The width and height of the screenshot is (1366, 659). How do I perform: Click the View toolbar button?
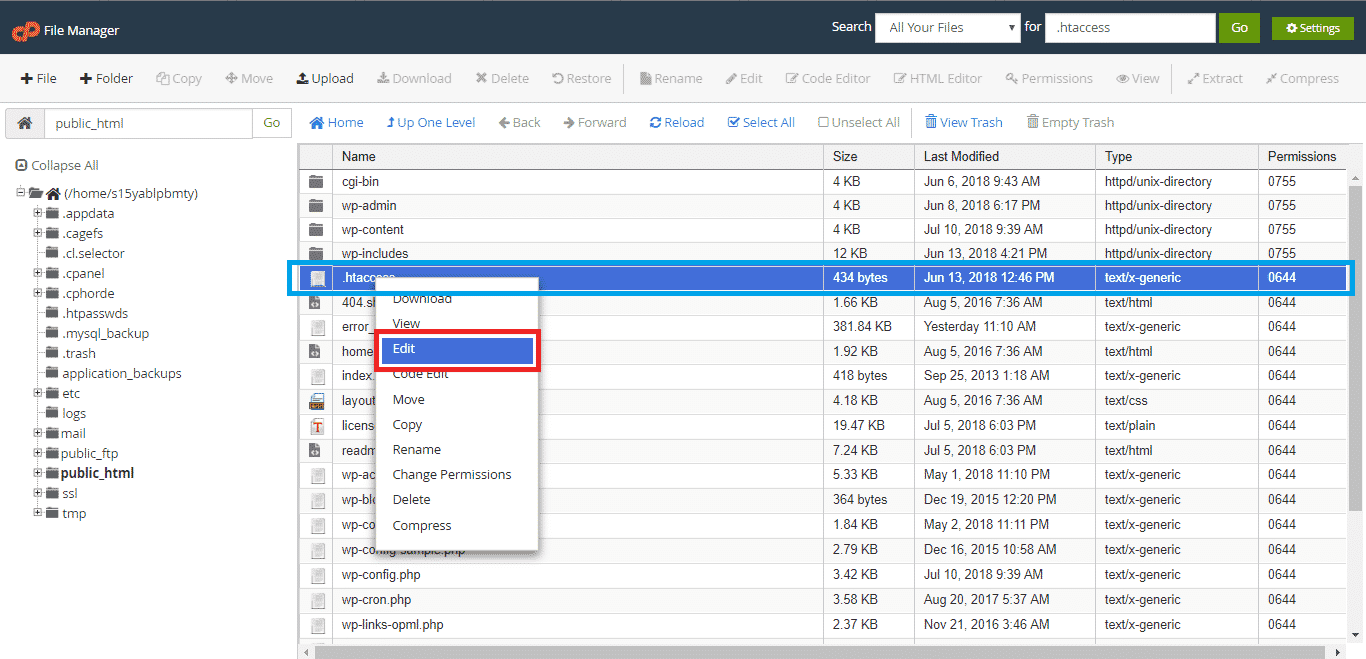pyautogui.click(x=1138, y=78)
